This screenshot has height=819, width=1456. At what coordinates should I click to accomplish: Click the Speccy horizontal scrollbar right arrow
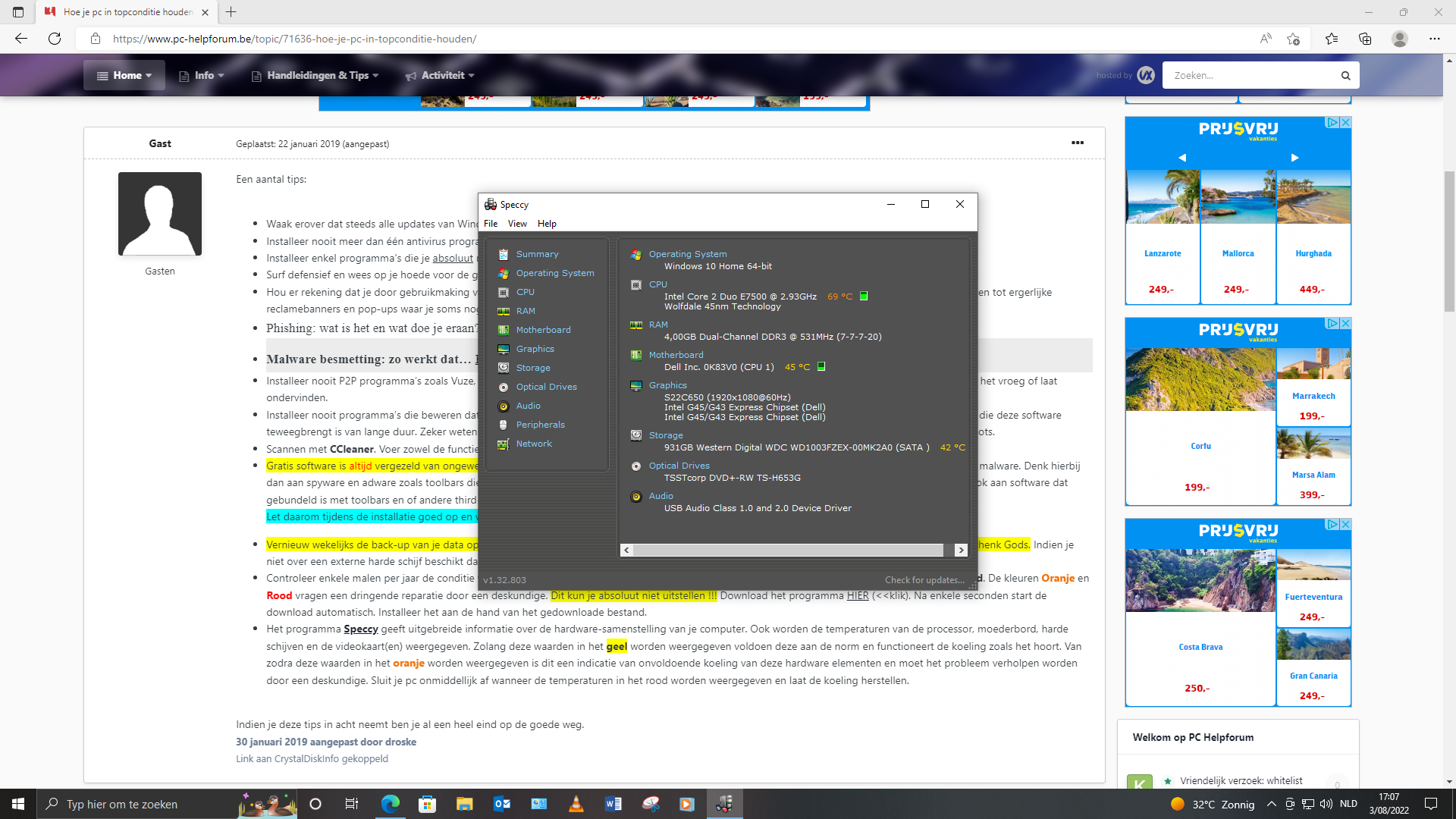point(961,550)
